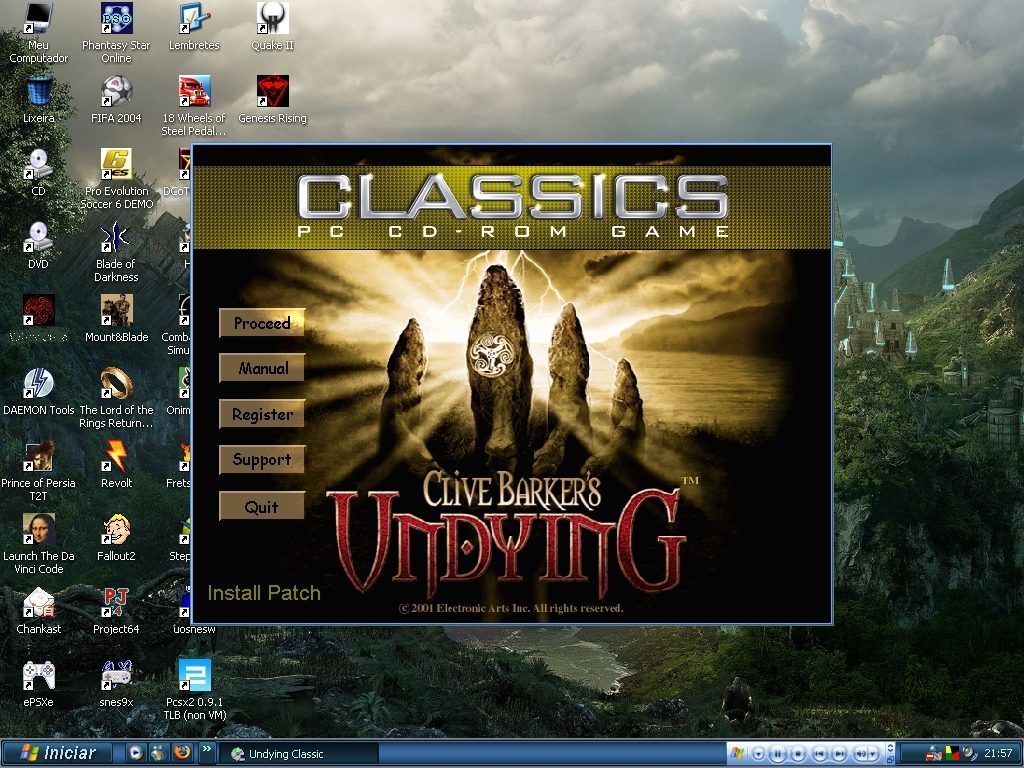The width and height of the screenshot is (1024, 768).
Task: Select the Fallout2 shortcut
Action: [x=116, y=537]
